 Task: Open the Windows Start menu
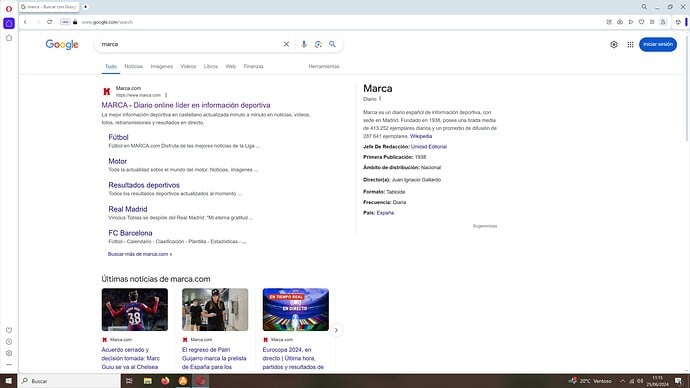tap(8, 381)
